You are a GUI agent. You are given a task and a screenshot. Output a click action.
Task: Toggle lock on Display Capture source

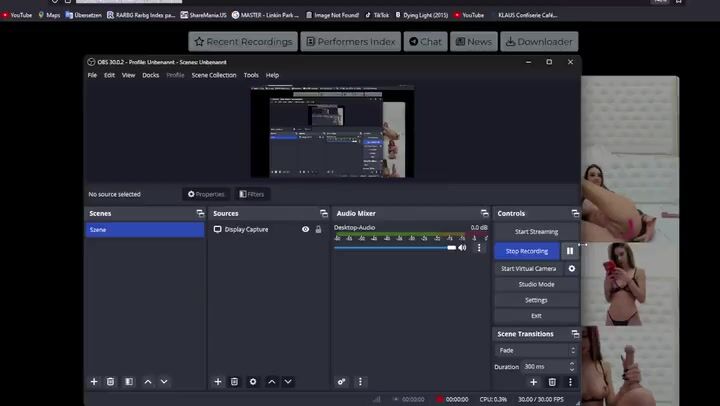point(318,229)
